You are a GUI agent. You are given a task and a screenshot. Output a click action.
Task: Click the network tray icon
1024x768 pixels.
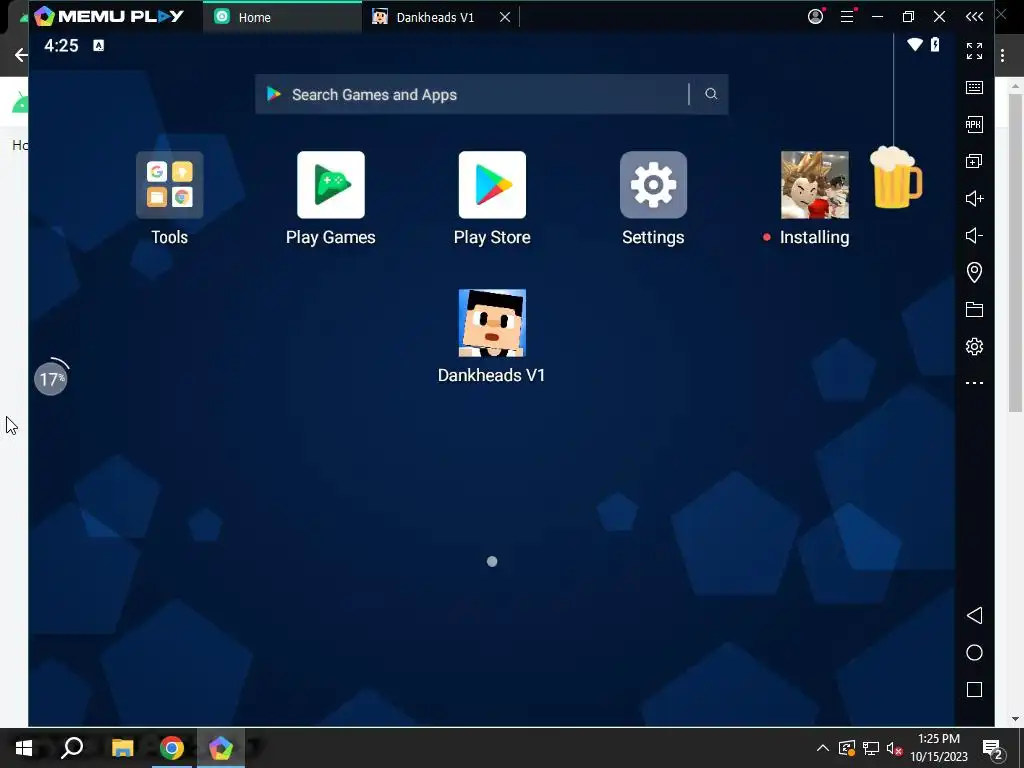[x=871, y=748]
